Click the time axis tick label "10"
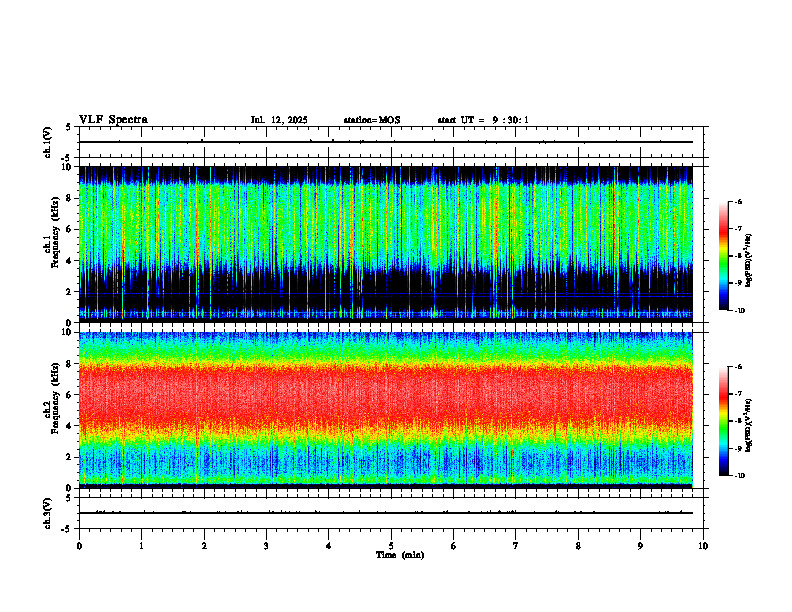 [x=703, y=546]
